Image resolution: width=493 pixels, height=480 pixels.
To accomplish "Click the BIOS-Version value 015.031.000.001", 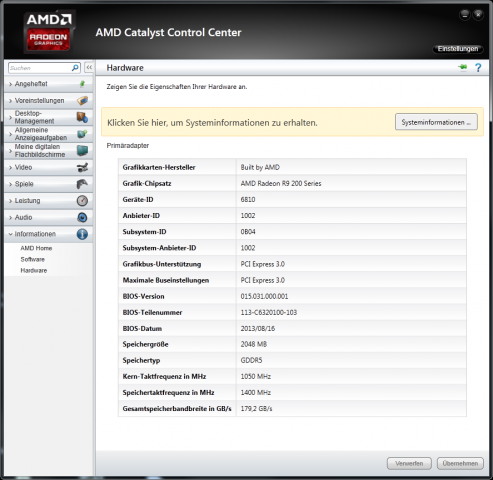I will (x=264, y=296).
